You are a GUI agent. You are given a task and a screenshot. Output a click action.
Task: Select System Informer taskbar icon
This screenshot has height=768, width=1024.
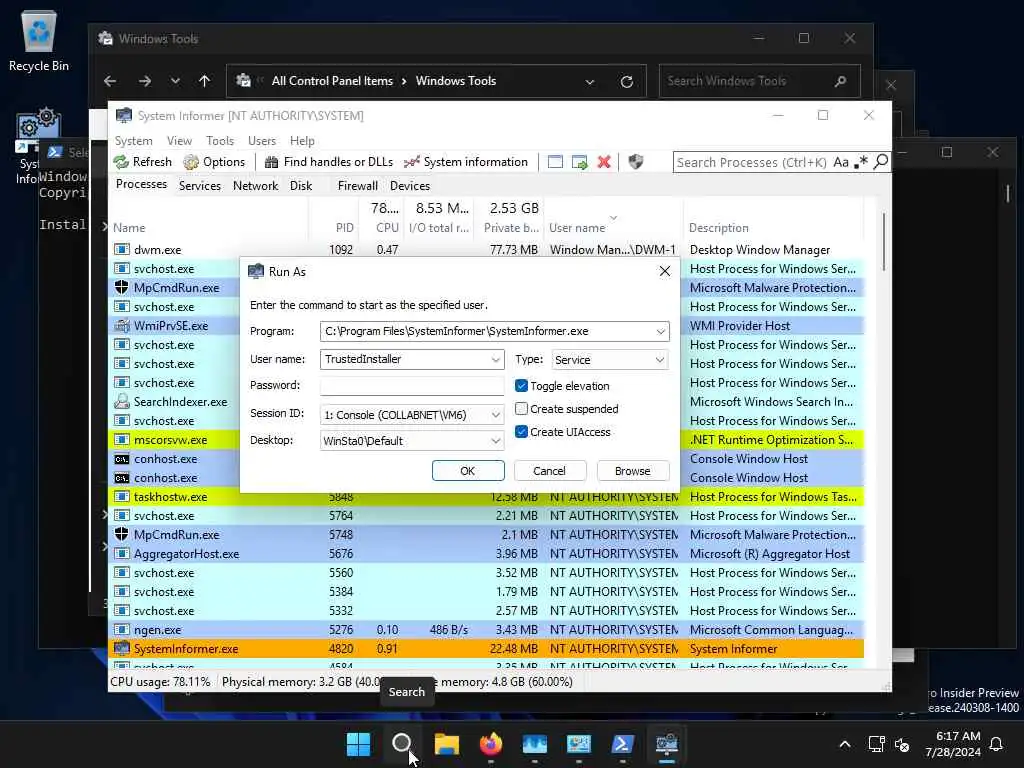tap(667, 744)
